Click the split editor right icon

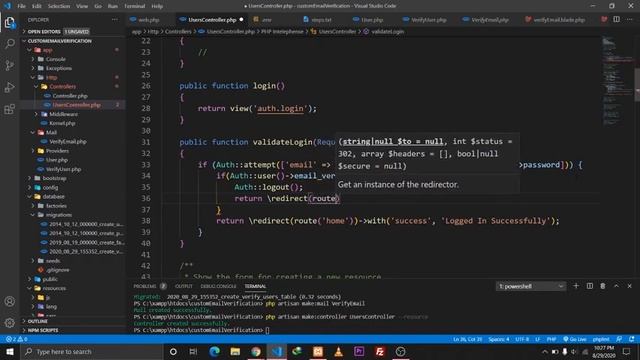pos(616,19)
